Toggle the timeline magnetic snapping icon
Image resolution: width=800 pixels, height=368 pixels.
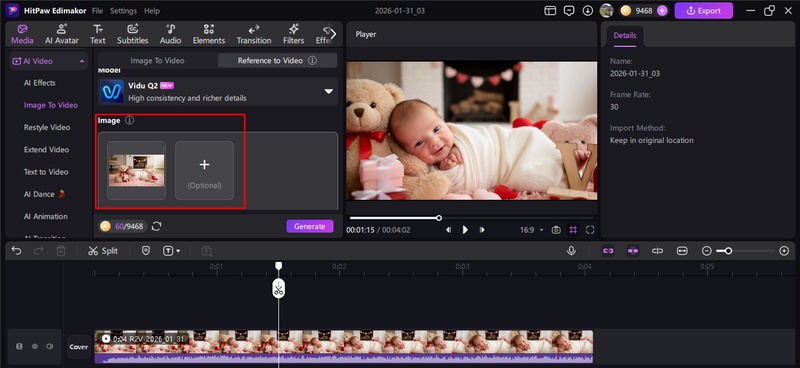pyautogui.click(x=633, y=251)
